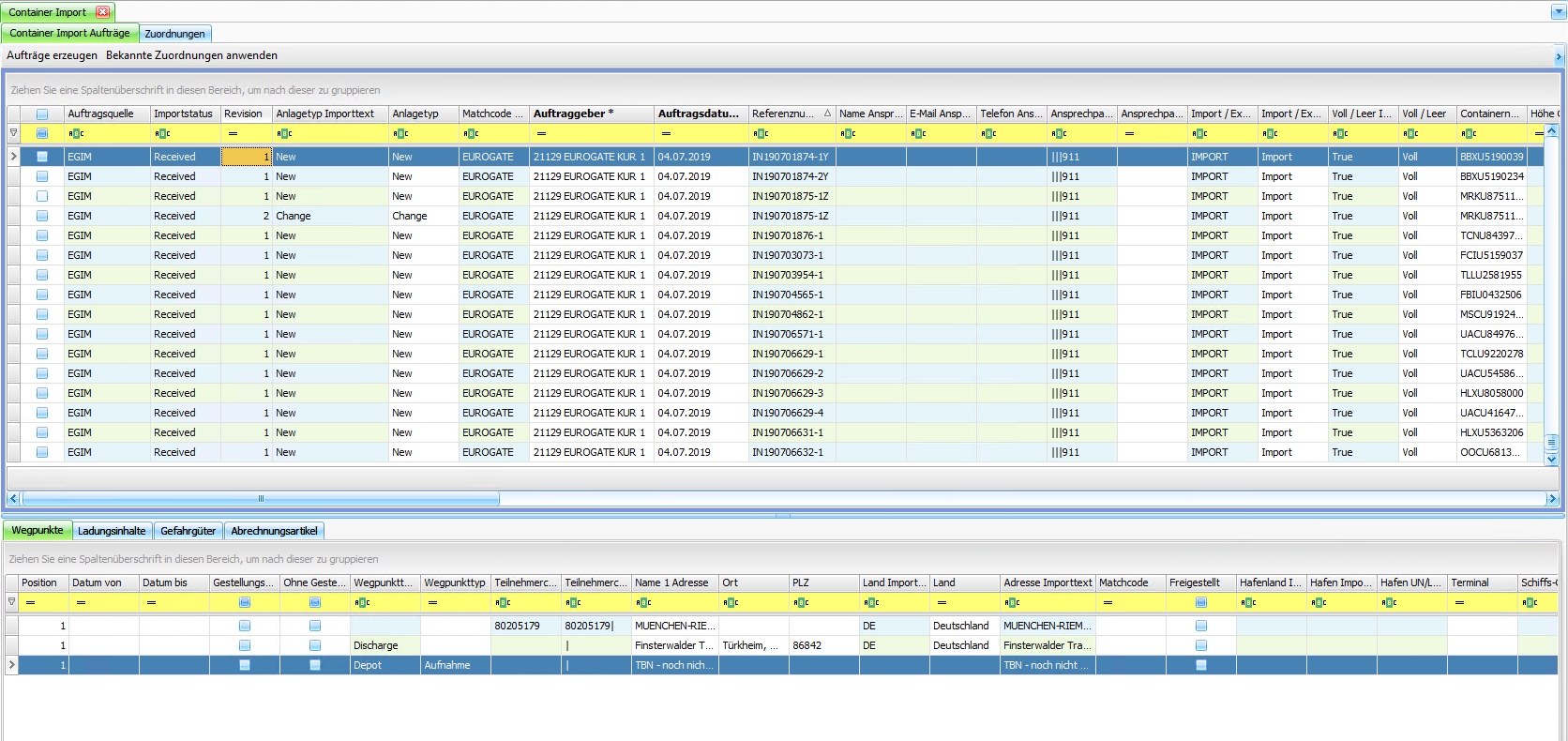Toggle checkbox for order IN190701875-1Z with Revision 1
1568x741 pixels.
click(x=42, y=196)
